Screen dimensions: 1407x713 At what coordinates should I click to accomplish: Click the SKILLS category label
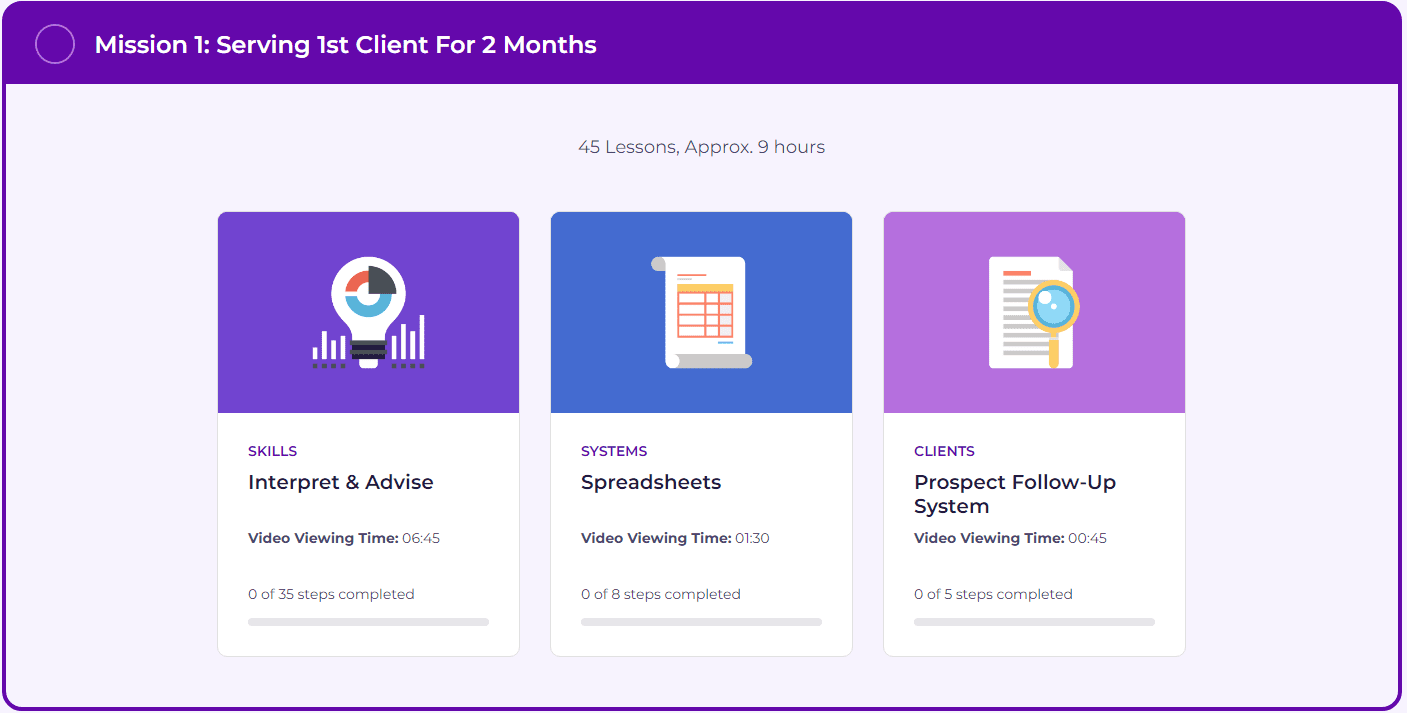coord(273,451)
